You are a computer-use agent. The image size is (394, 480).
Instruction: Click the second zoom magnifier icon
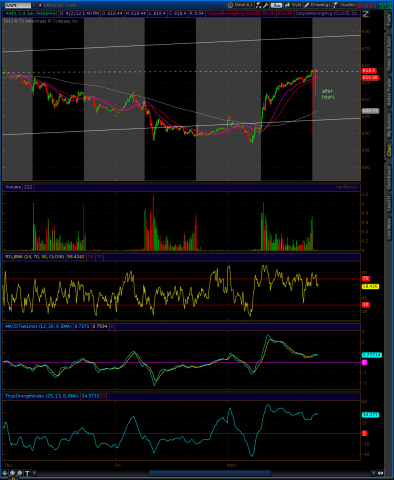[x=20, y=473]
